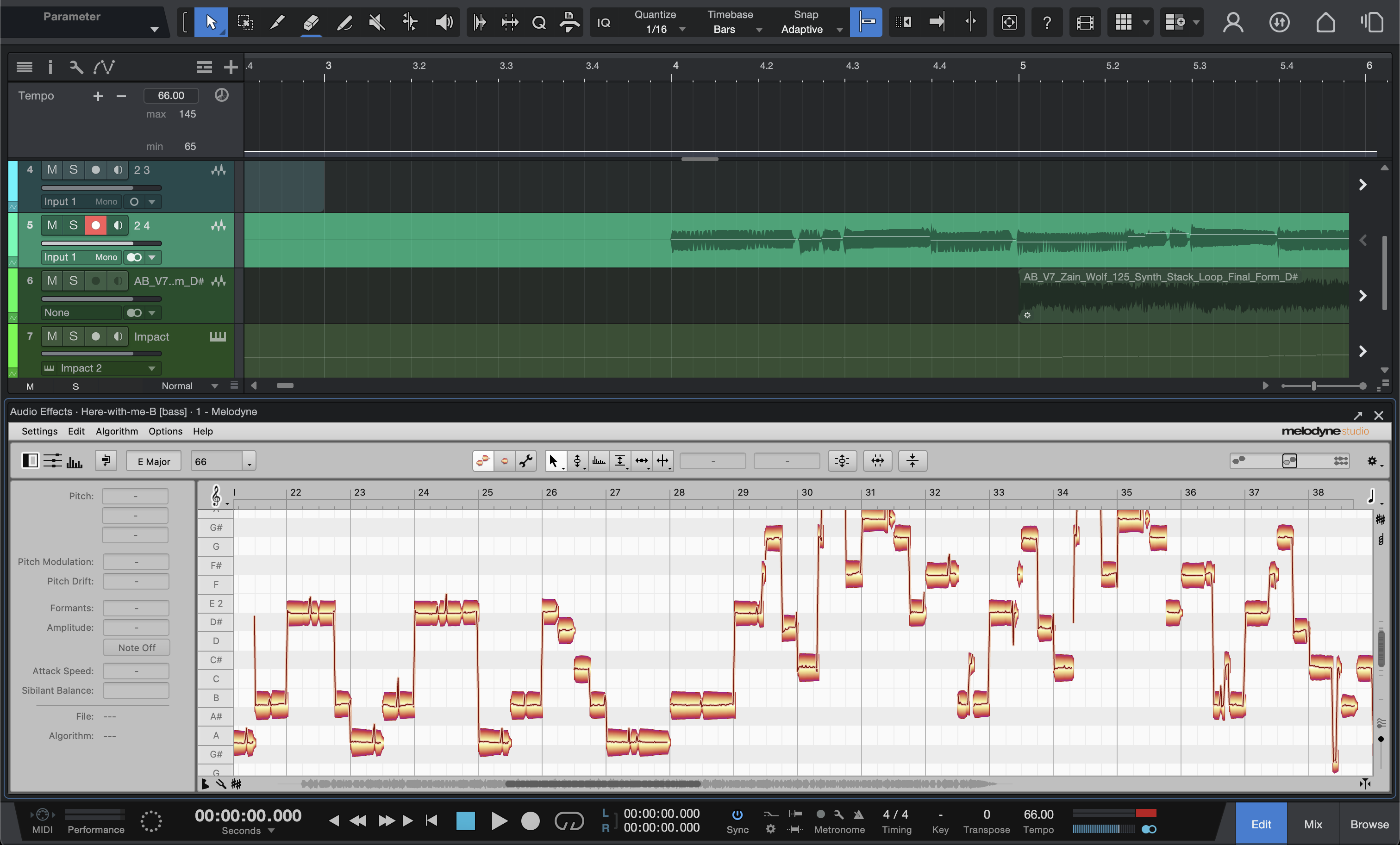This screenshot has width=1400, height=845.
Task: Solo track 5 named 24
Action: (73, 225)
